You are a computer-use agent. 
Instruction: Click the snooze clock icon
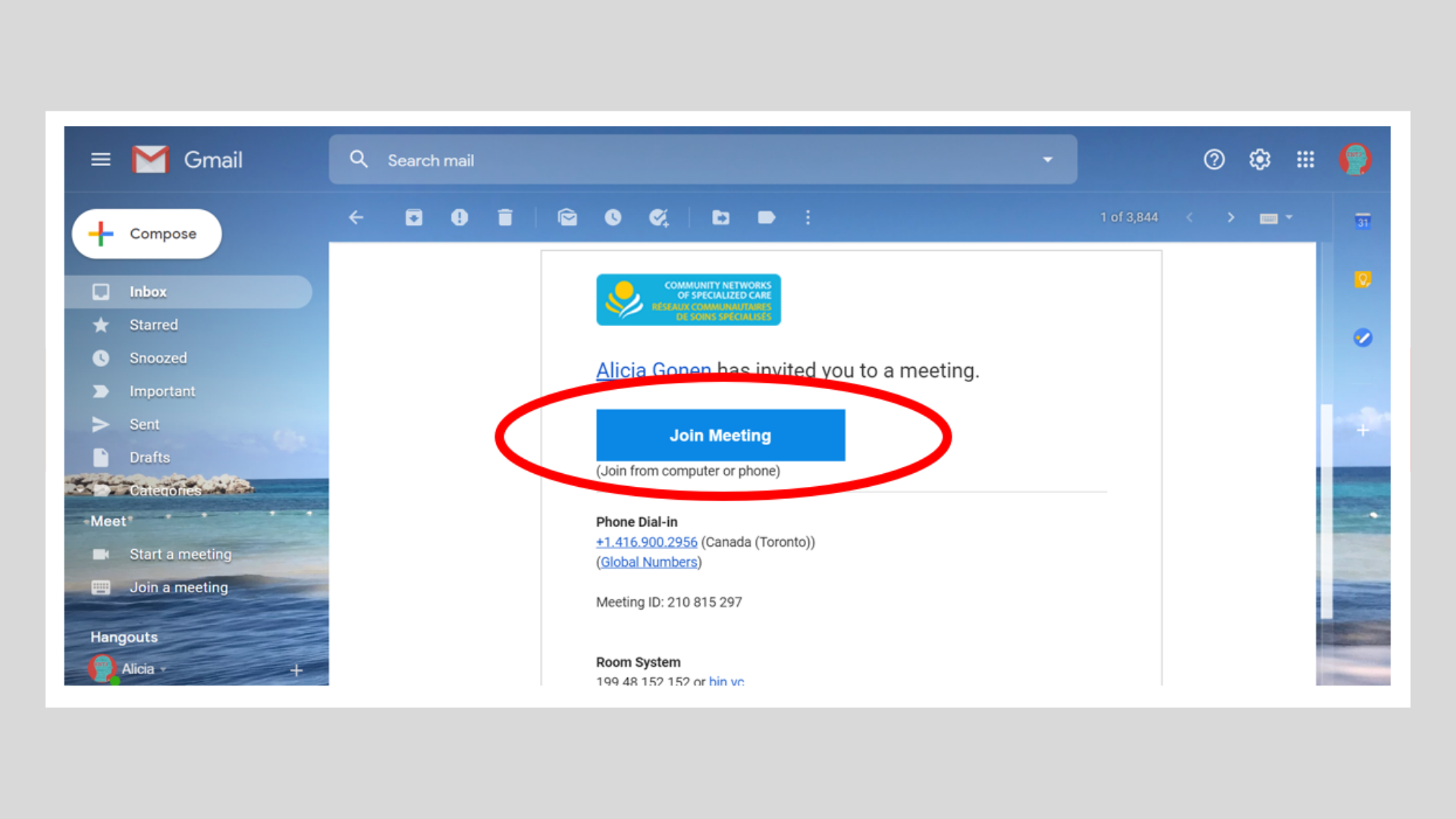(612, 218)
